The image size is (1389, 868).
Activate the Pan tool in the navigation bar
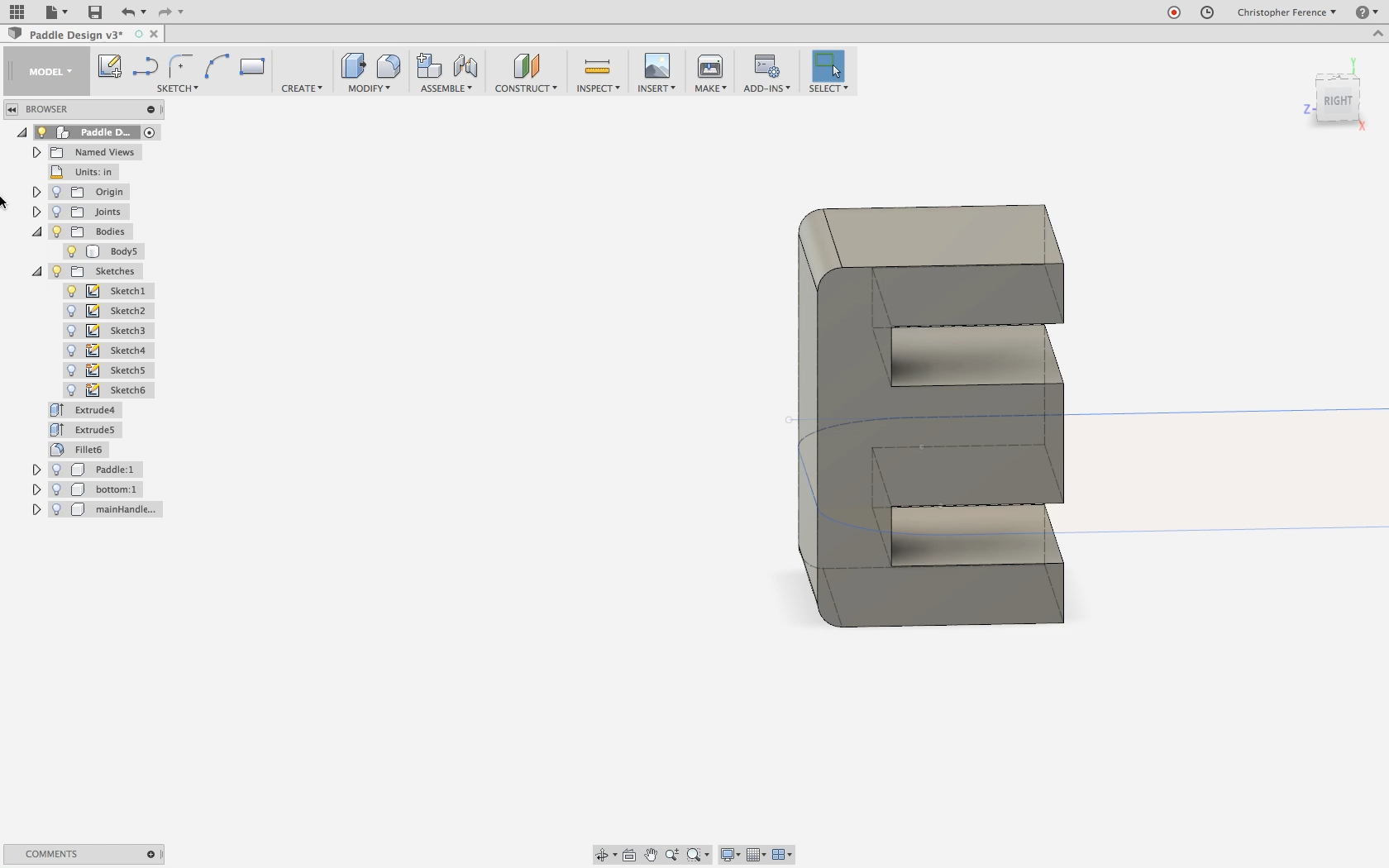click(651, 855)
